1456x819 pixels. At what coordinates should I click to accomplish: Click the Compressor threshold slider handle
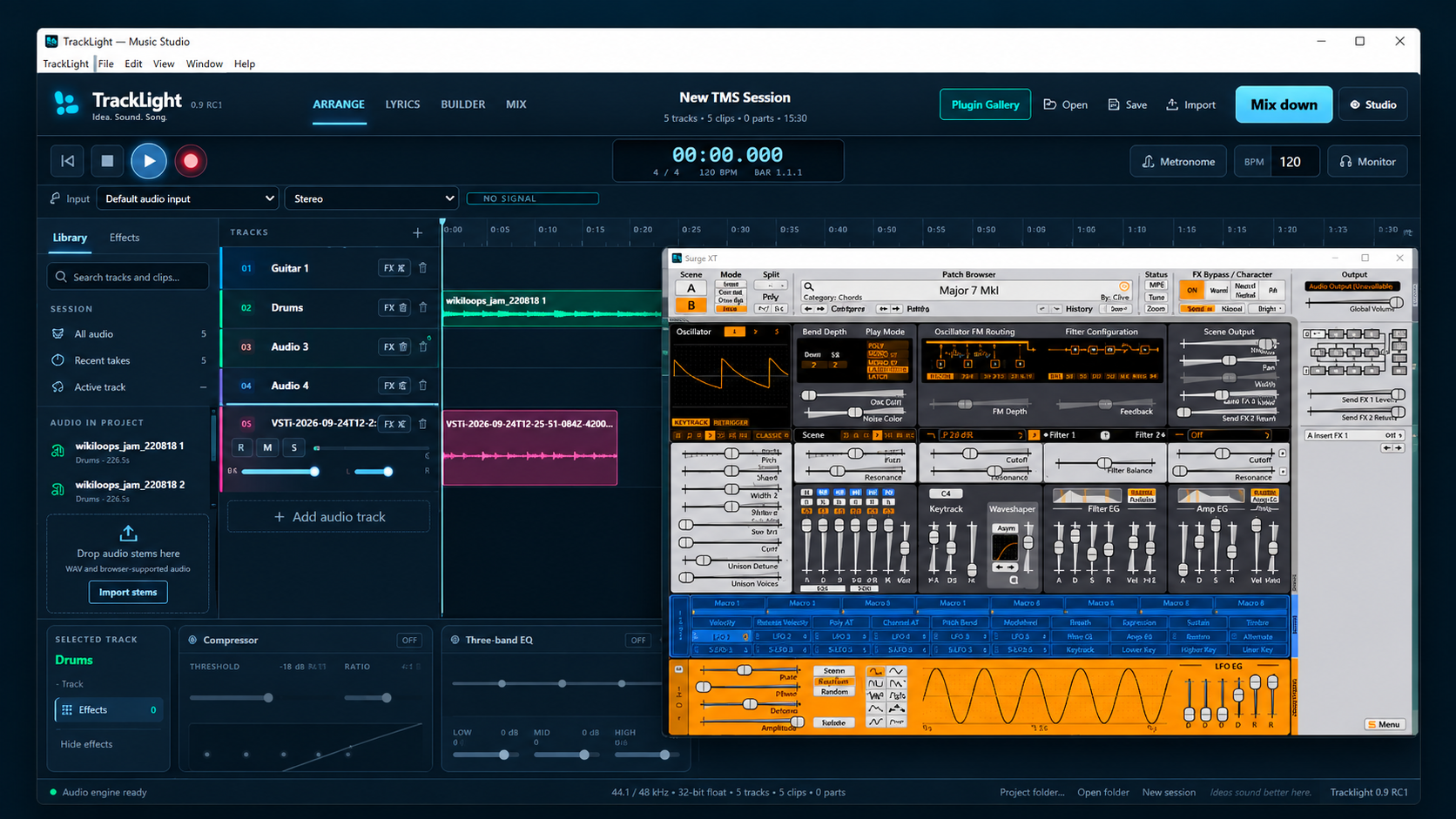(268, 698)
